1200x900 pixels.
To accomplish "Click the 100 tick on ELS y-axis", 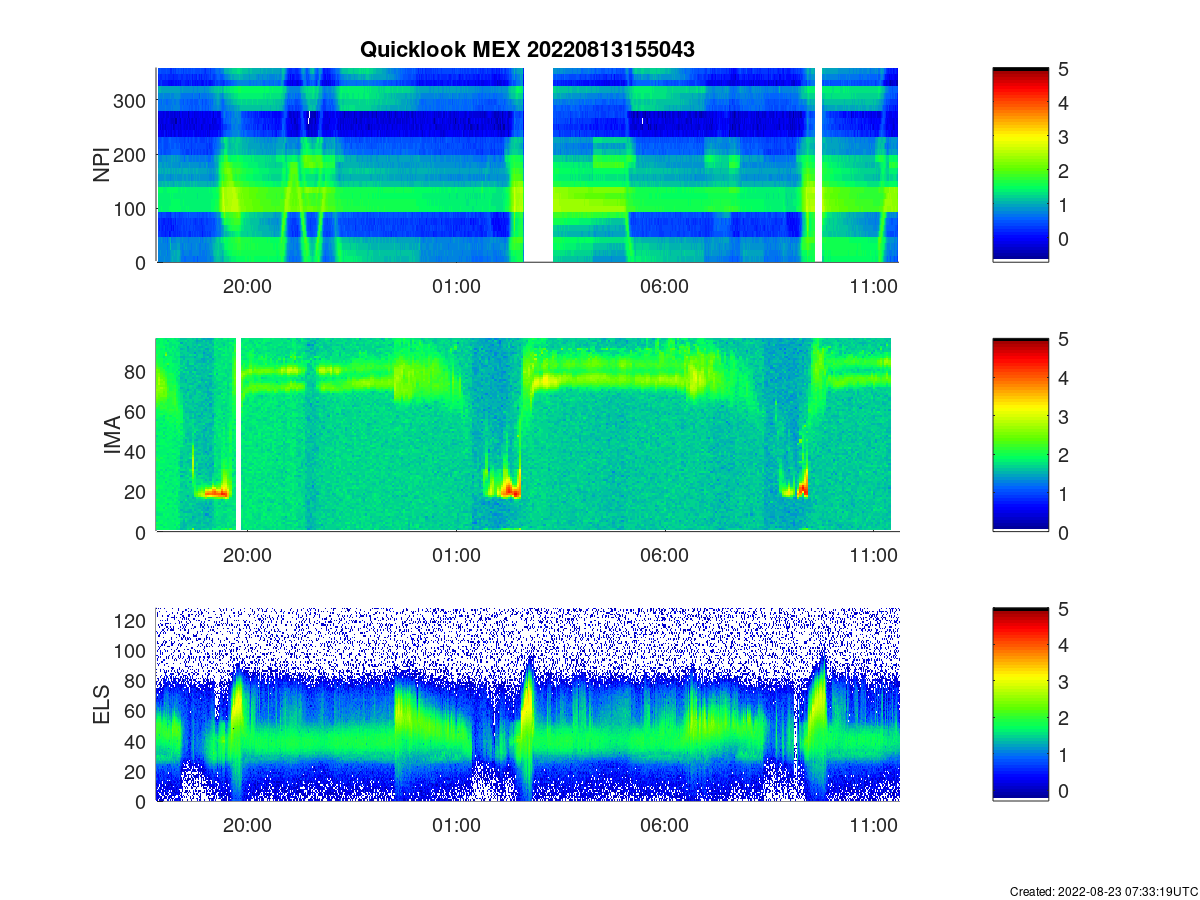I will coord(132,651).
